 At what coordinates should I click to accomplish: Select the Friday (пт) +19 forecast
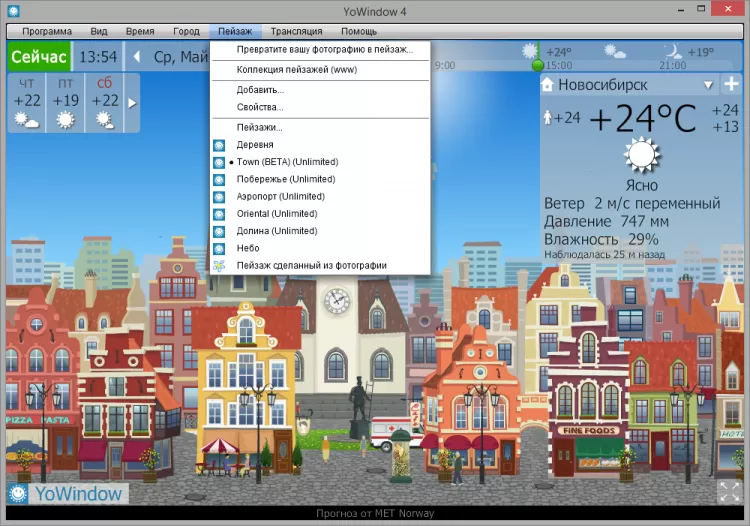(66, 102)
